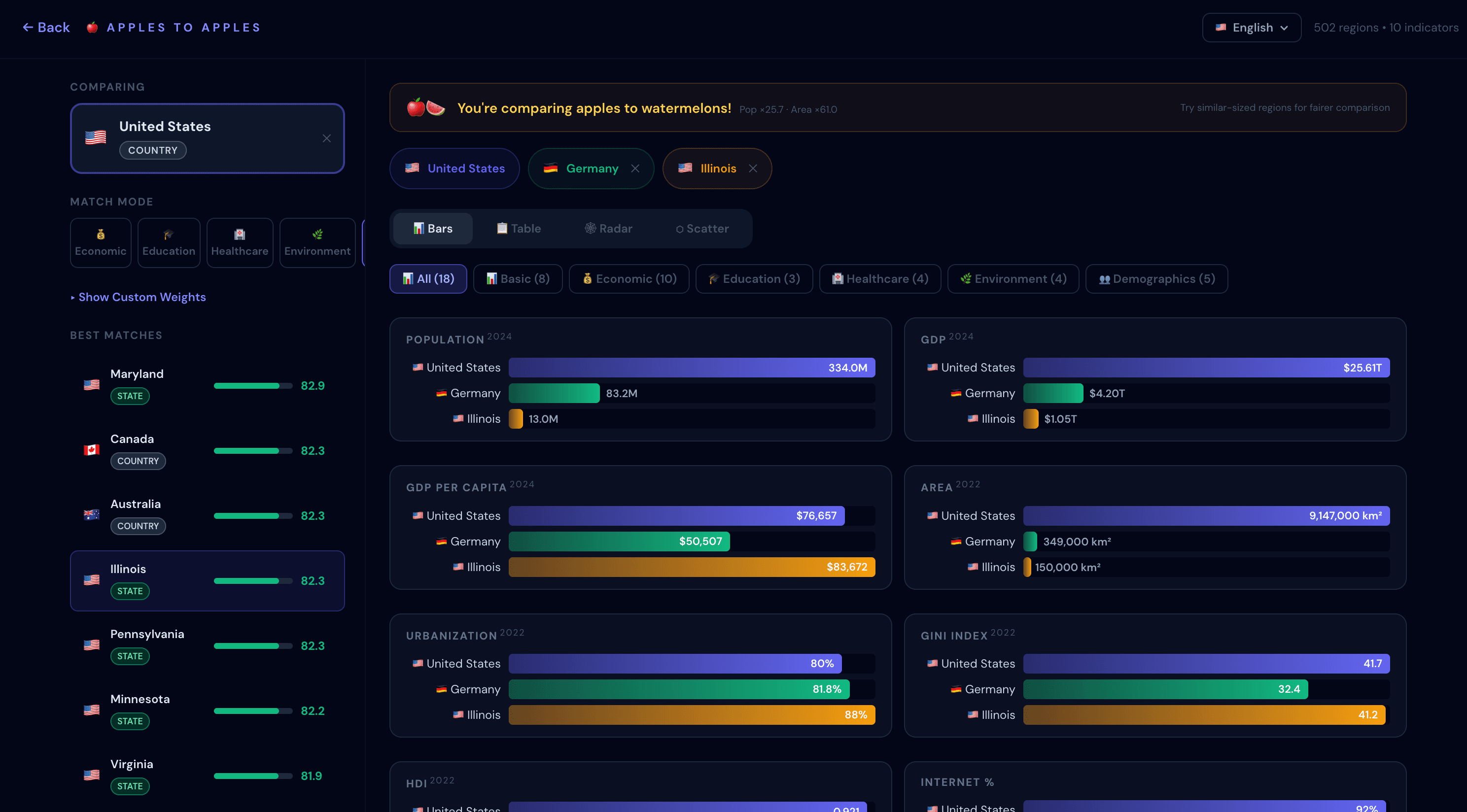Image resolution: width=1467 pixels, height=812 pixels.
Task: Clear United States from the Comparing card
Action: coord(326,138)
